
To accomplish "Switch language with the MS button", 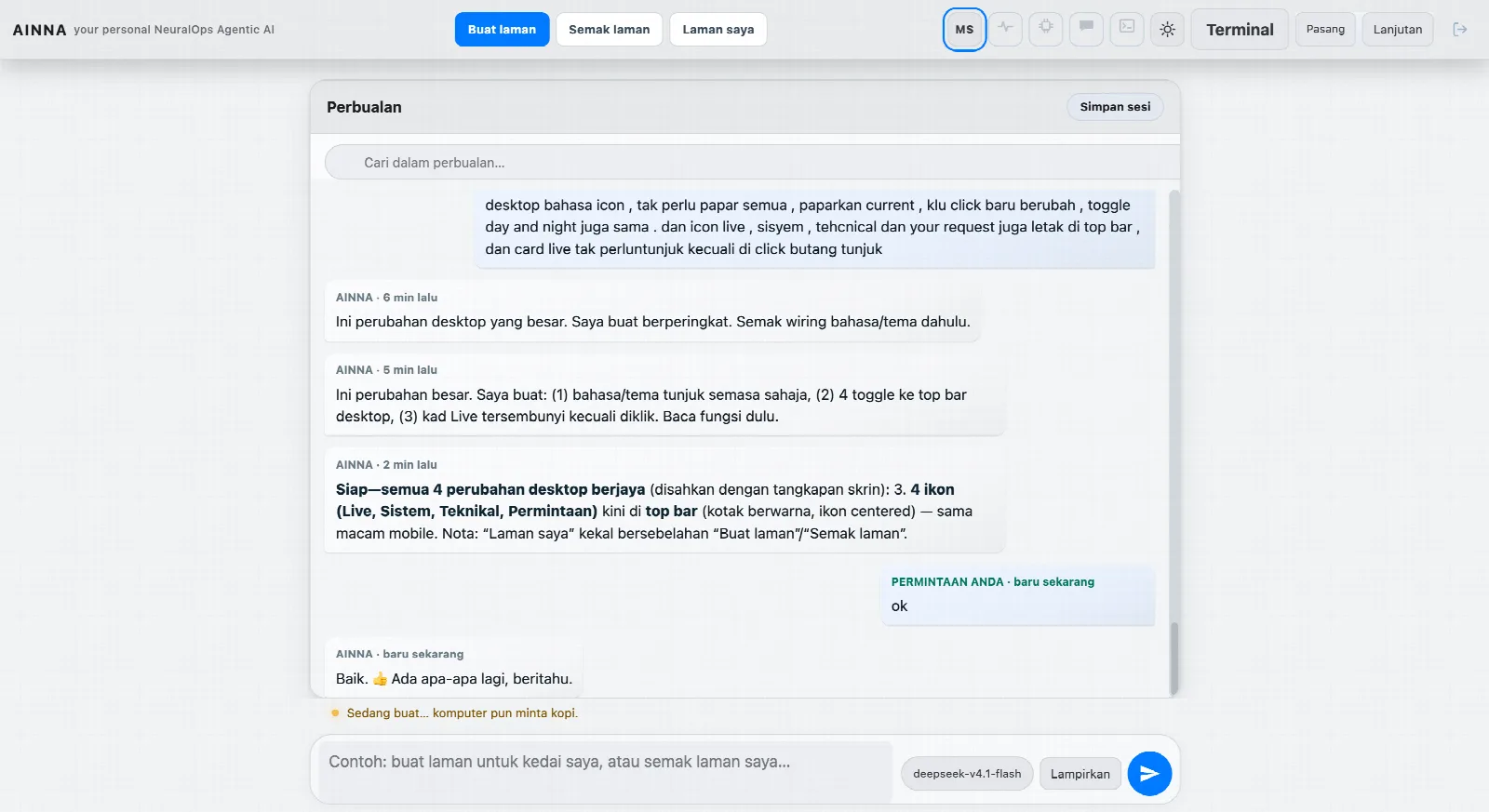I will (x=964, y=30).
